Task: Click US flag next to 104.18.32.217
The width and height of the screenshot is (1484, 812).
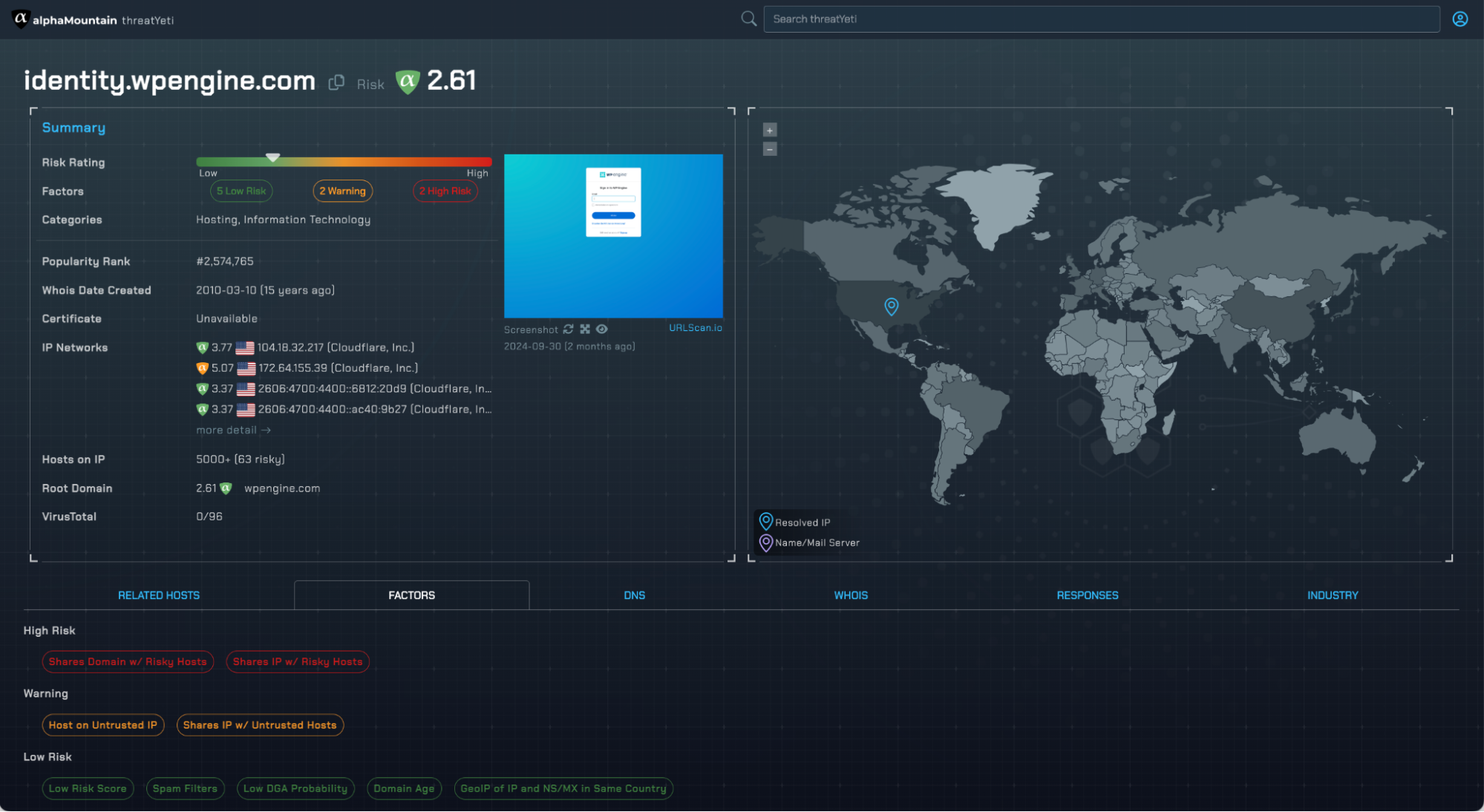Action: coord(245,347)
